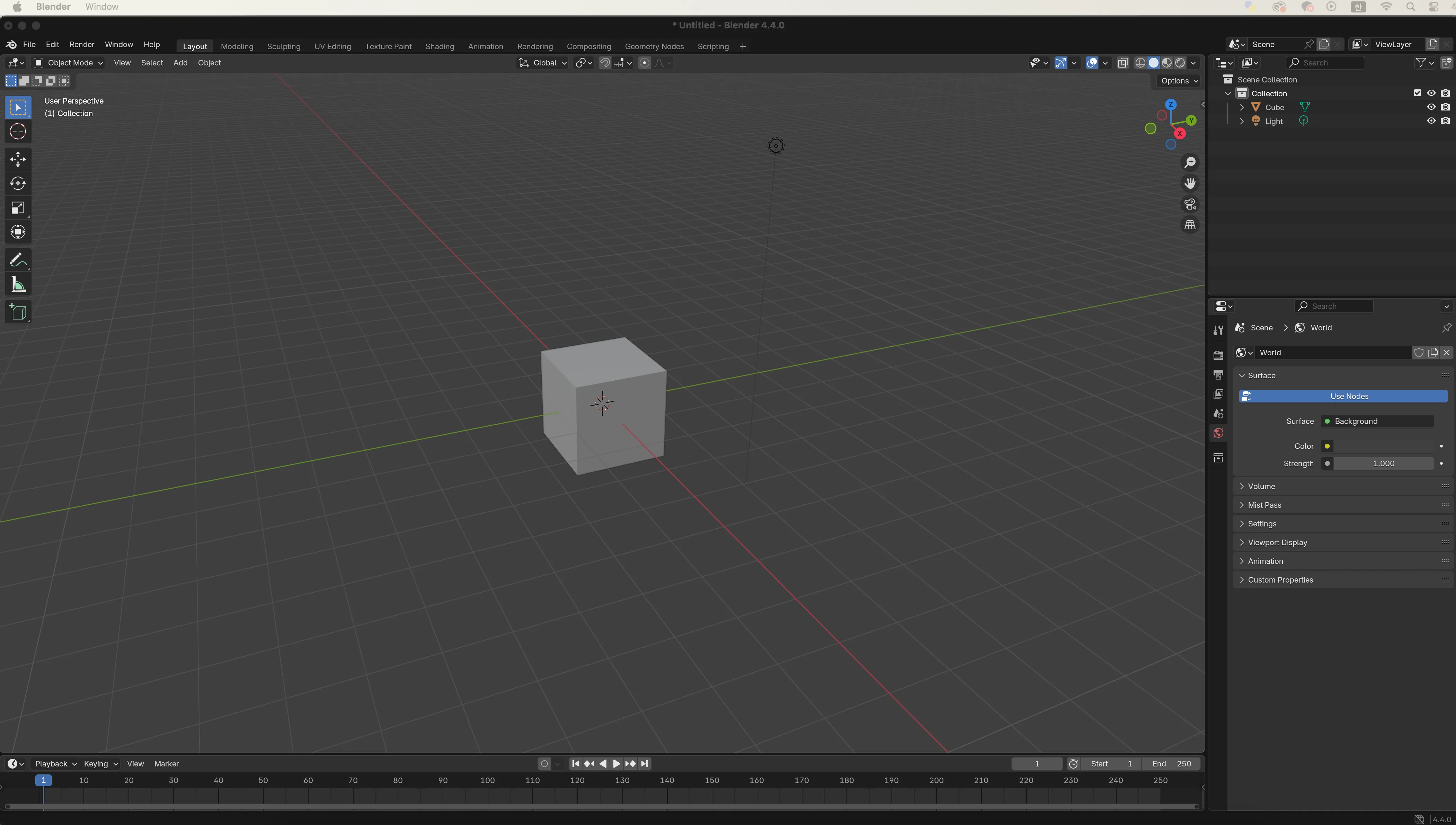Click the Background surface shader button

pos(1378,421)
